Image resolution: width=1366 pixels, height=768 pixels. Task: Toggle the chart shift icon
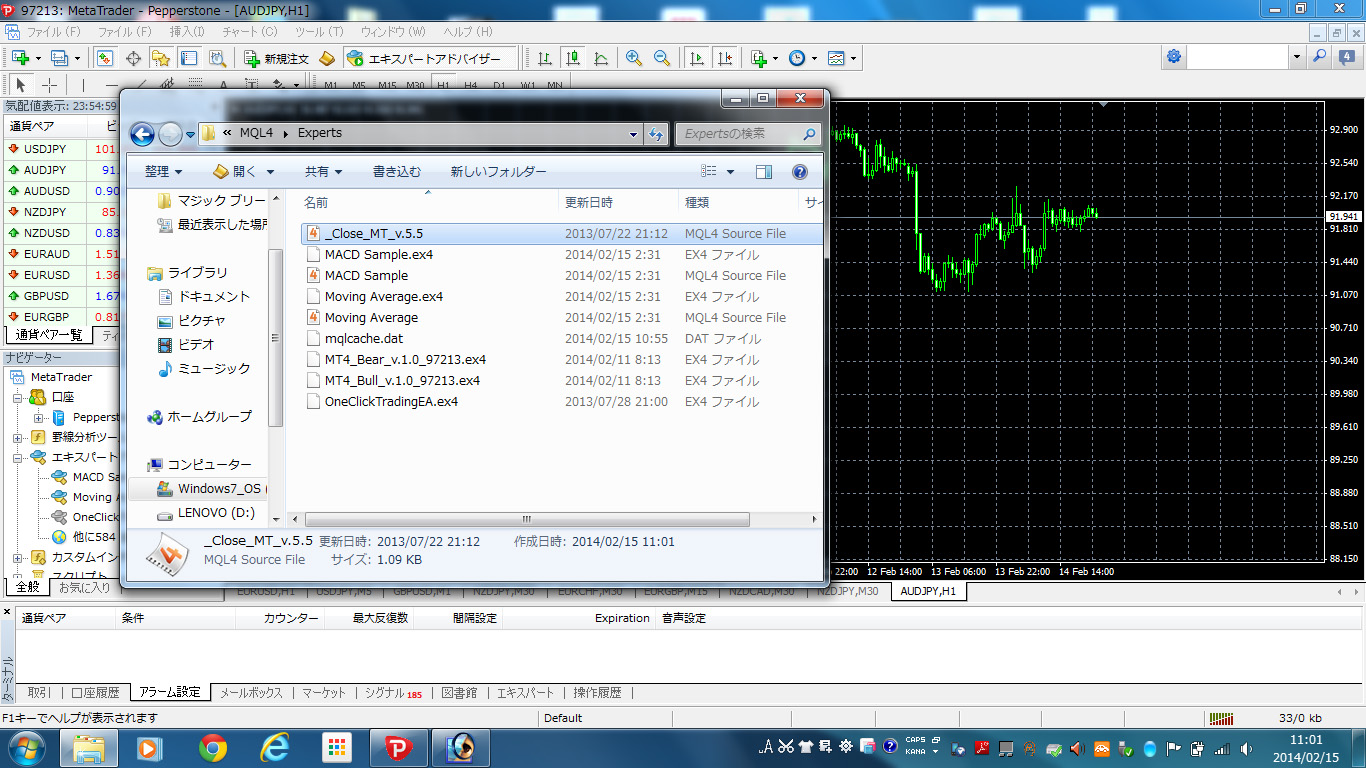pyautogui.click(x=725, y=58)
